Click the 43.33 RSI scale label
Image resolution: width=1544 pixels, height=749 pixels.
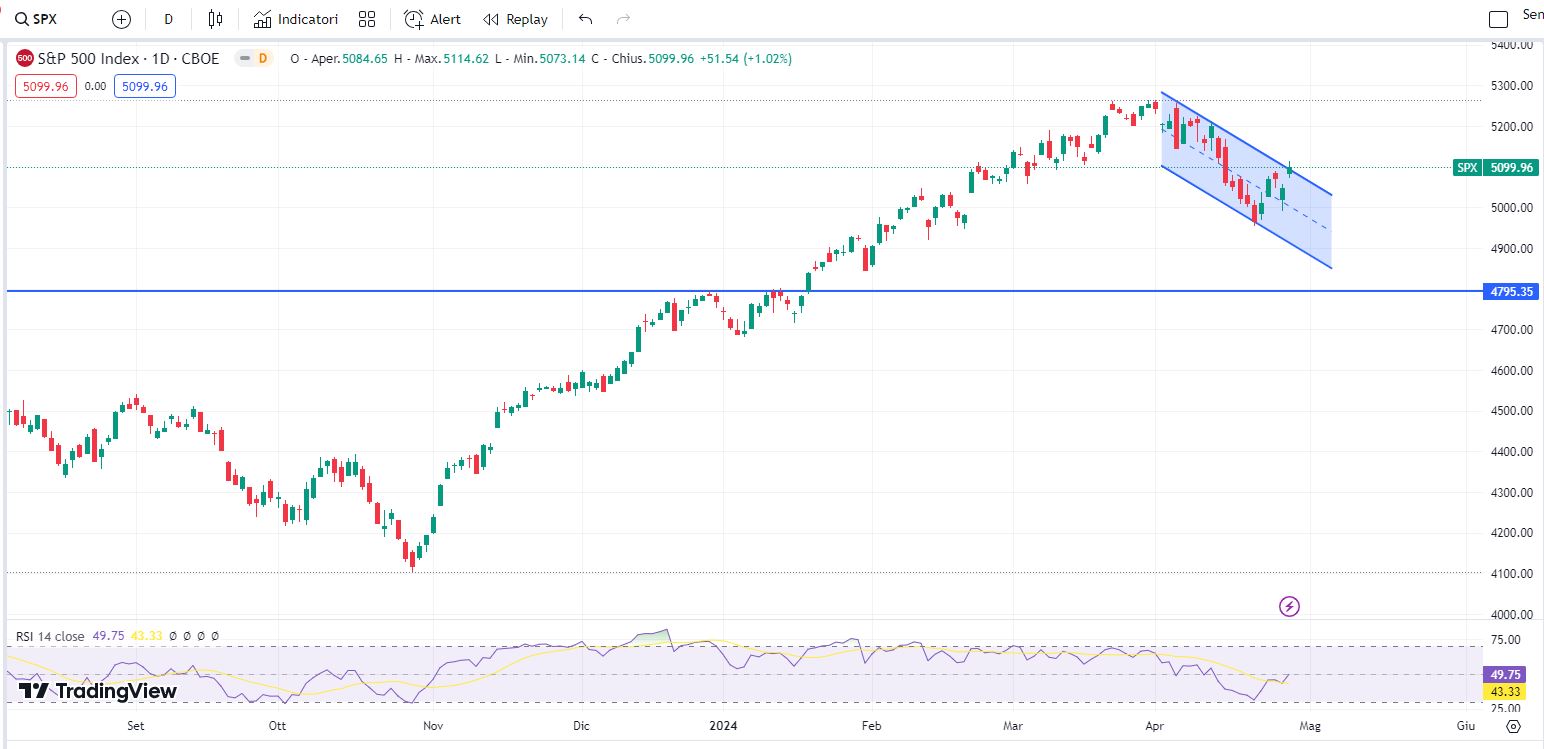1504,692
